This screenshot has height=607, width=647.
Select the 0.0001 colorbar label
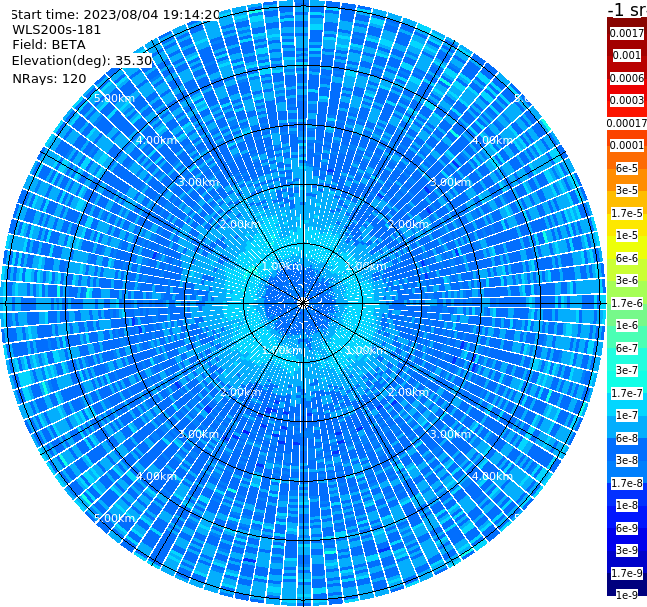(x=627, y=145)
